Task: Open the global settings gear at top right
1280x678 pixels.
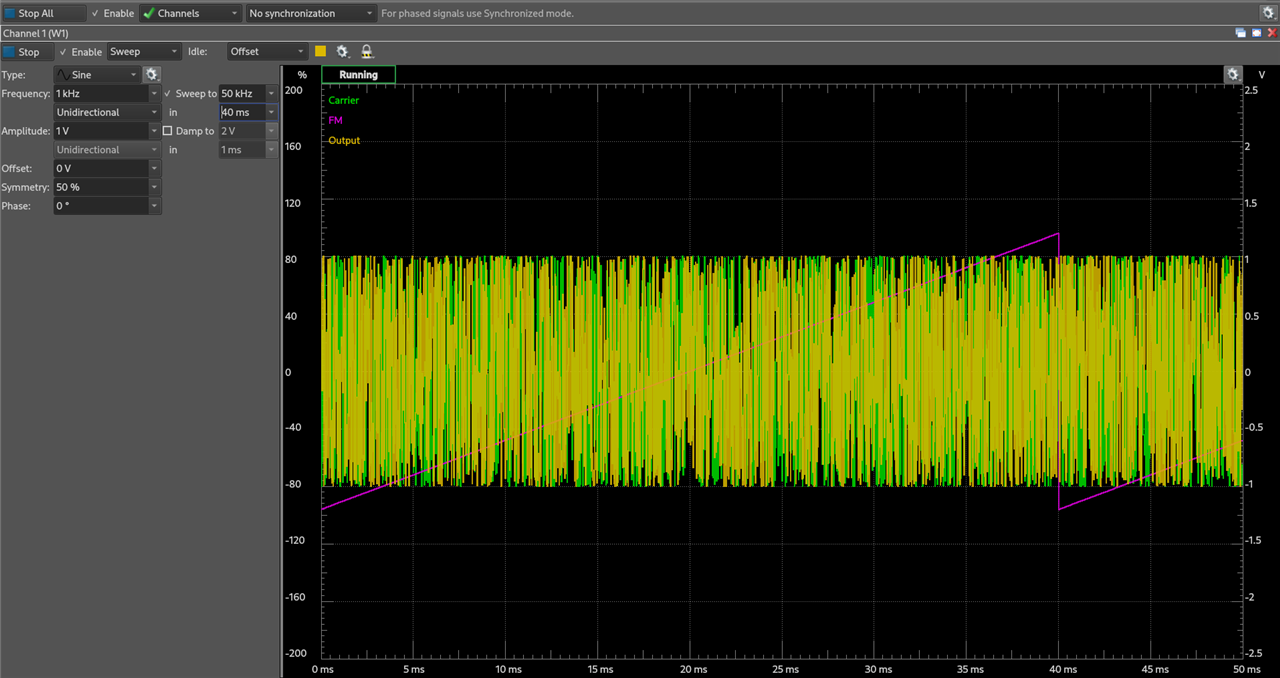Action: (1268, 13)
